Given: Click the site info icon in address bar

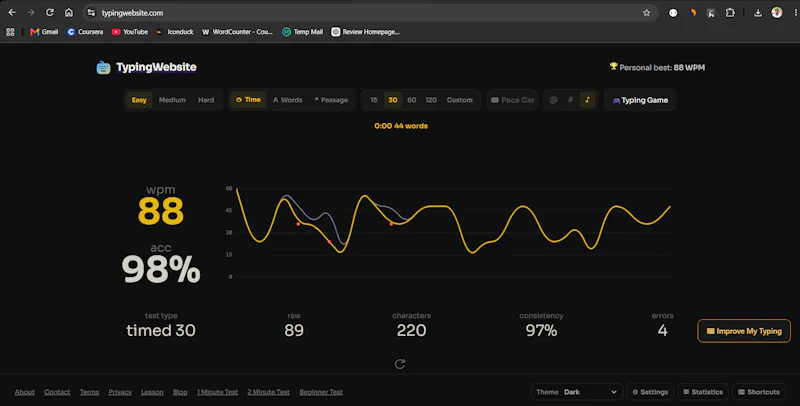Looking at the screenshot, I should click(x=91, y=13).
